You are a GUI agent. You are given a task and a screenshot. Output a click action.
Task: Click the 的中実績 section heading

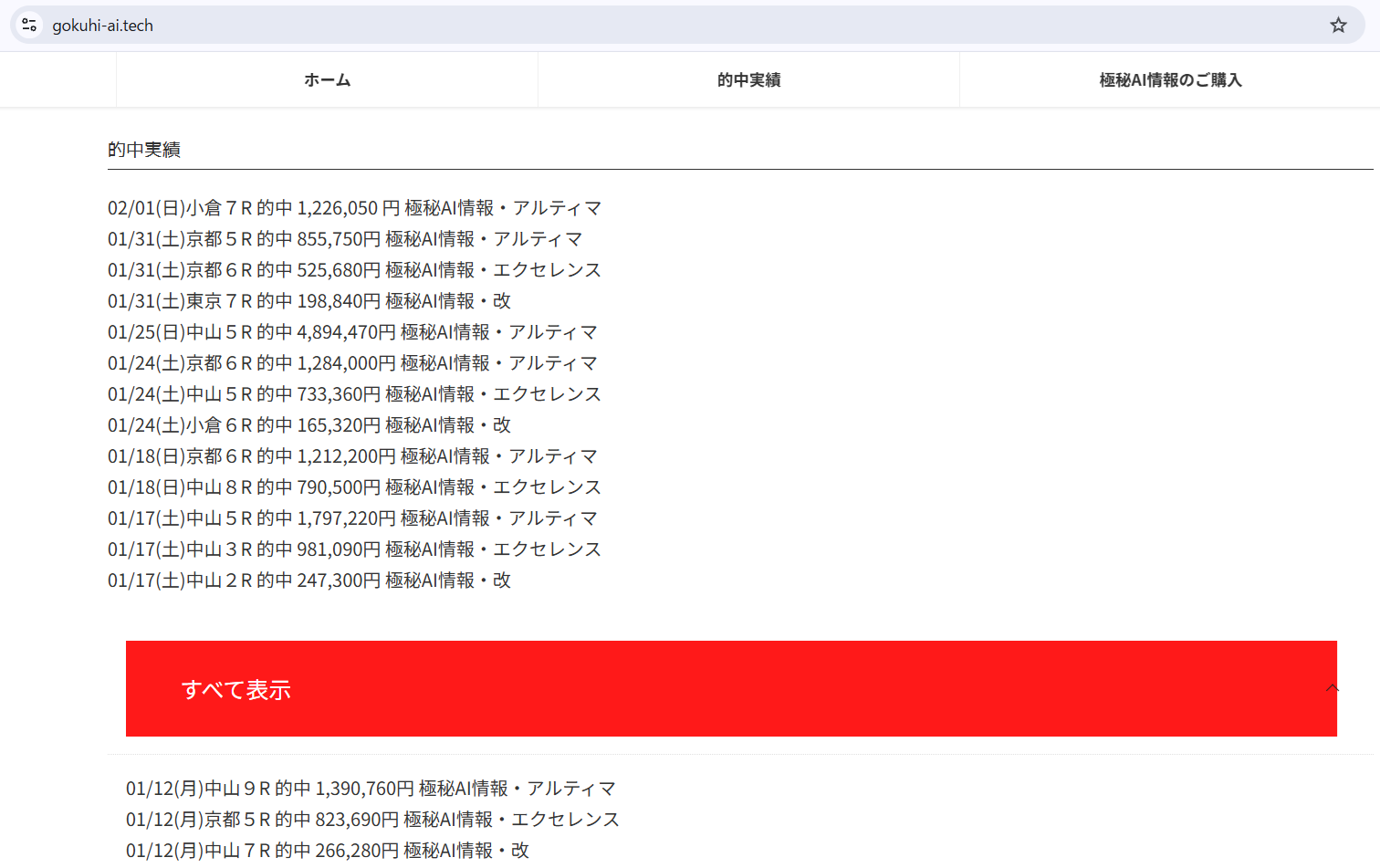[x=144, y=150]
